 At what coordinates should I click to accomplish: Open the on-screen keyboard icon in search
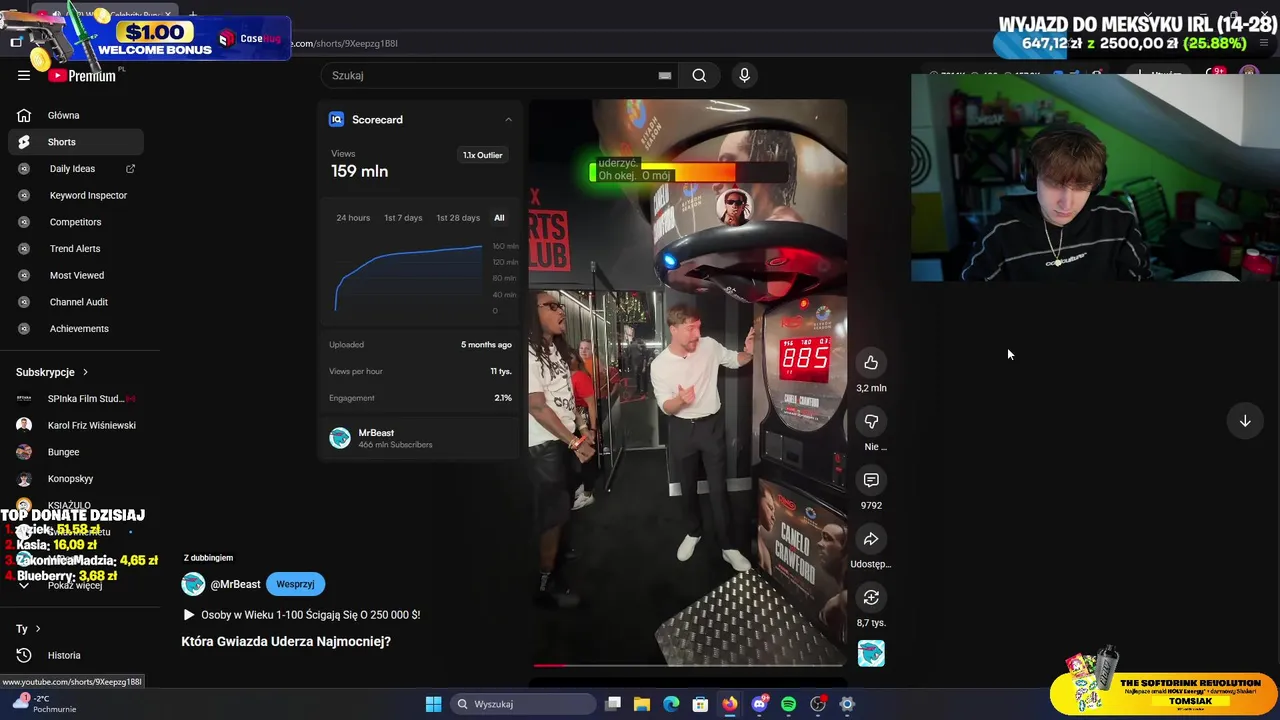(665, 75)
